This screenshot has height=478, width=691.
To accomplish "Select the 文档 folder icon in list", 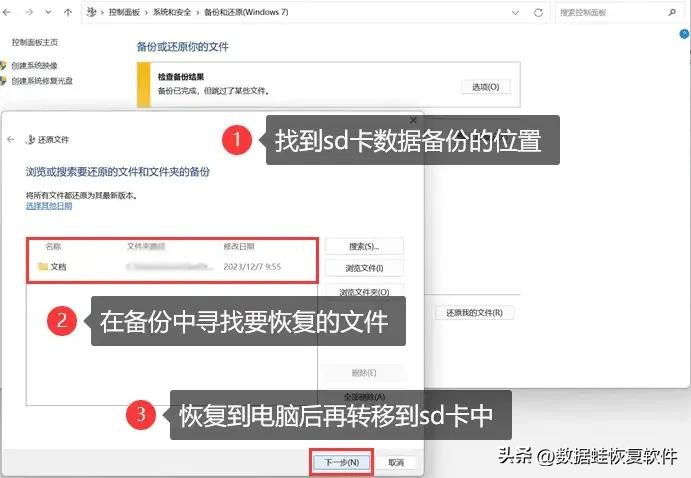I will click(42, 267).
